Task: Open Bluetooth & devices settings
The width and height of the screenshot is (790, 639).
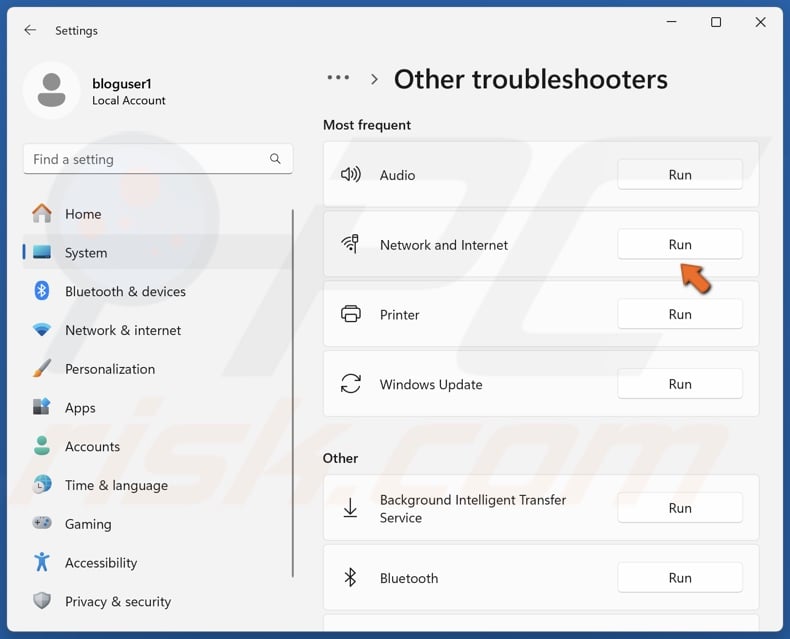Action: [x=157, y=291]
